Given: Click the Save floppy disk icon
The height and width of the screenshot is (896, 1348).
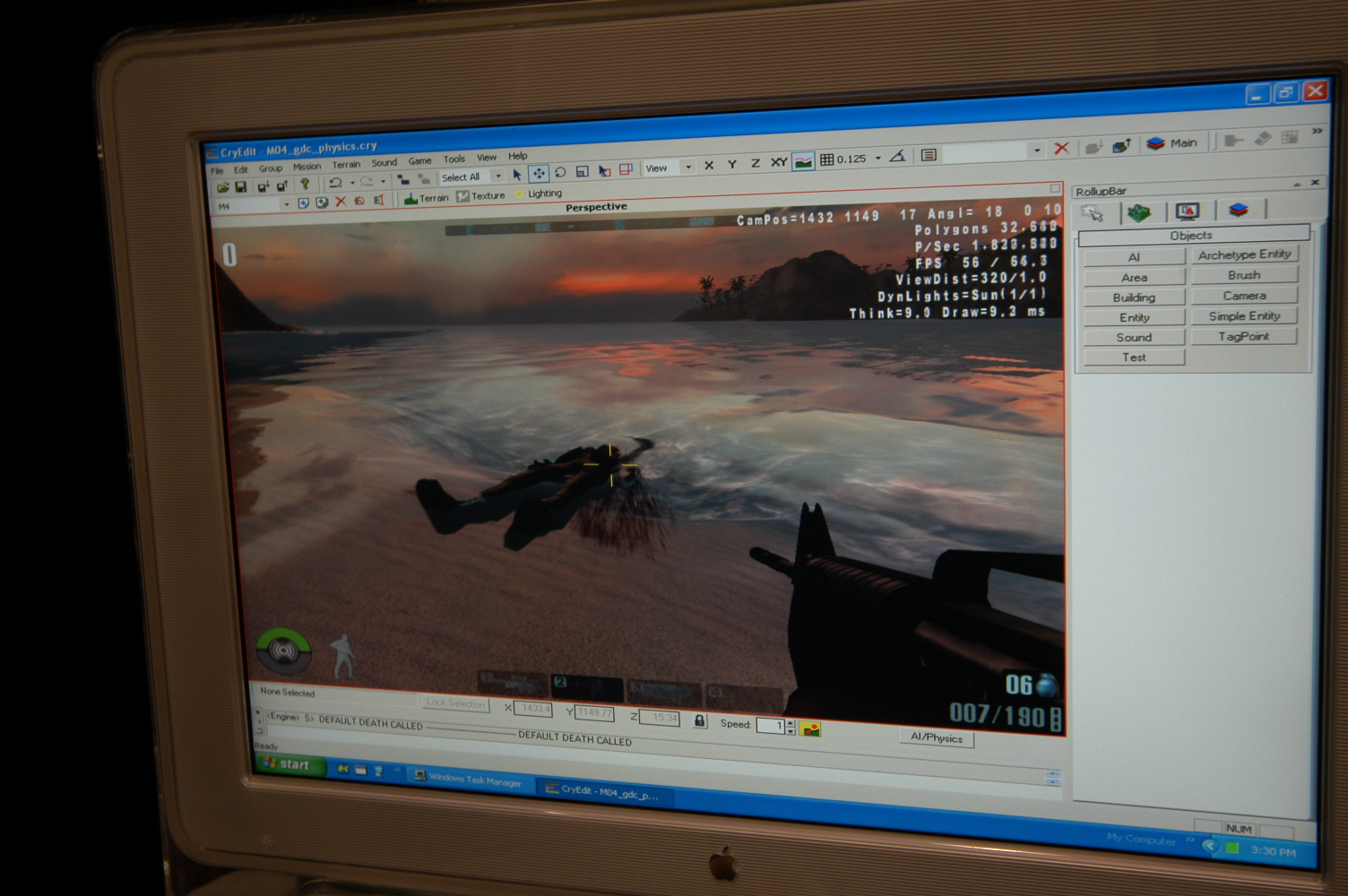Looking at the screenshot, I should coord(240,186).
